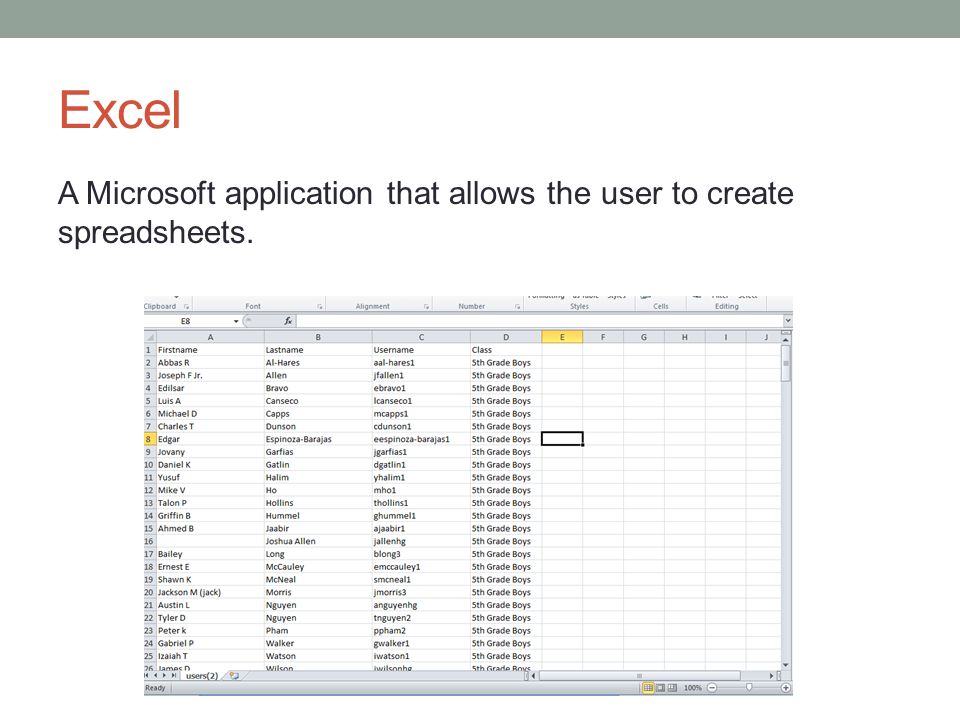Click the 'Firstname' header cell
This screenshot has height=720, width=960.
[210, 350]
